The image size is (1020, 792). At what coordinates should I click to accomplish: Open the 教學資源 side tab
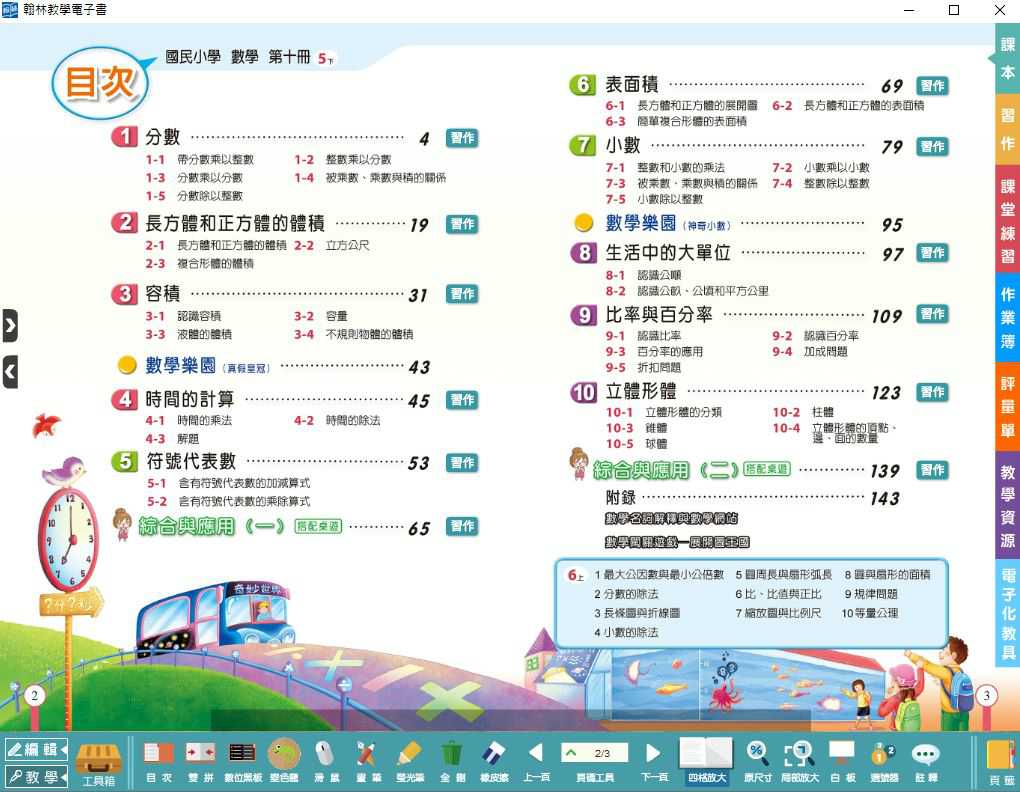(x=1007, y=506)
